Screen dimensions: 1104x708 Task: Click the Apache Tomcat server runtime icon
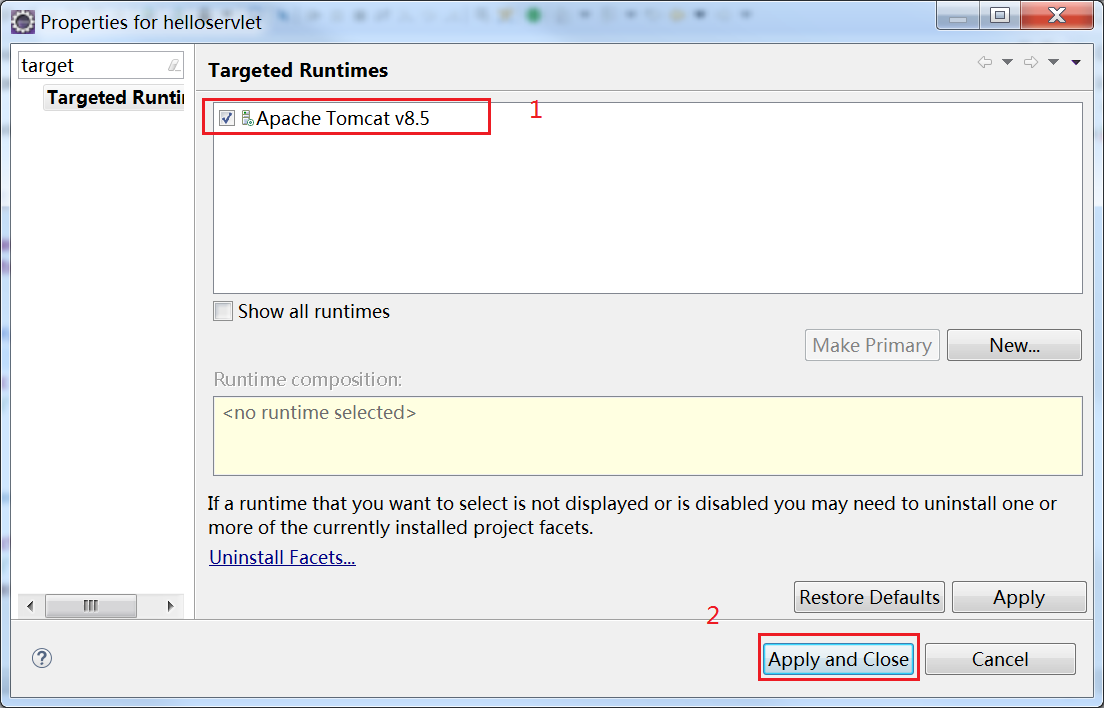[247, 118]
